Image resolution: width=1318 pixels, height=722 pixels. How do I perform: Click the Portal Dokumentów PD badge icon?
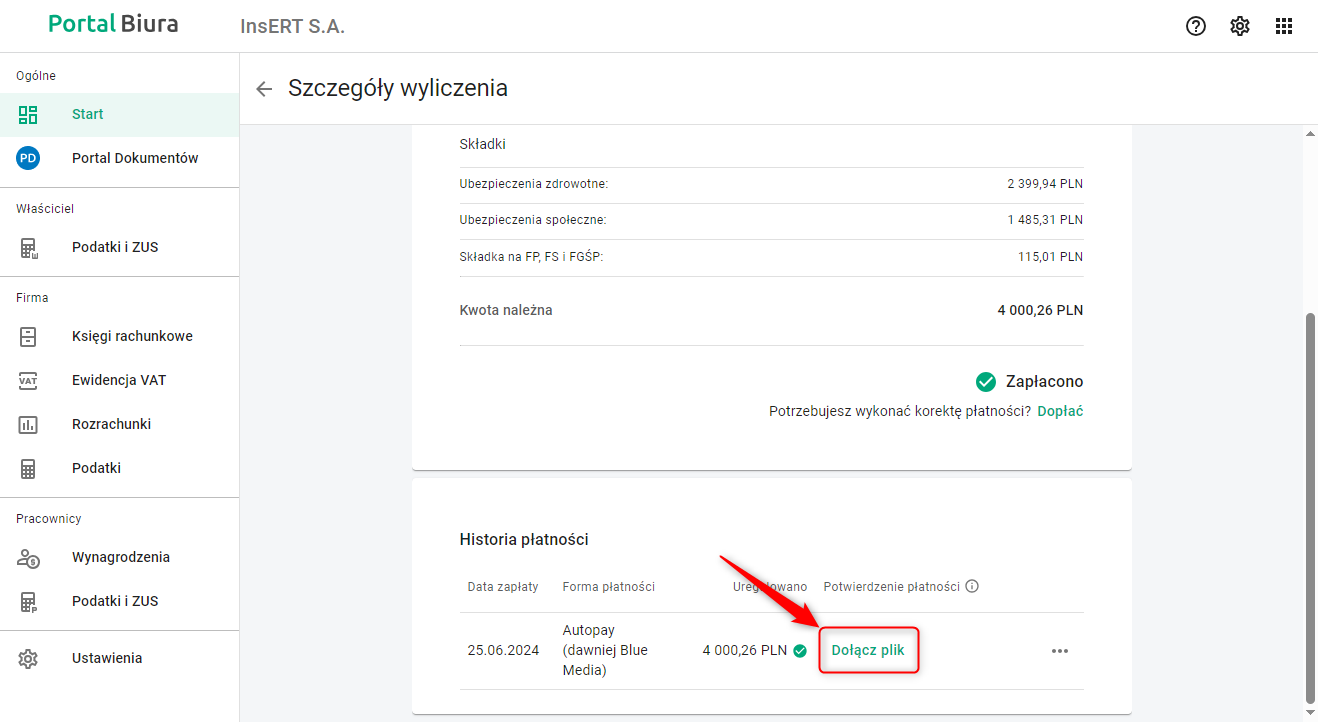(28, 158)
